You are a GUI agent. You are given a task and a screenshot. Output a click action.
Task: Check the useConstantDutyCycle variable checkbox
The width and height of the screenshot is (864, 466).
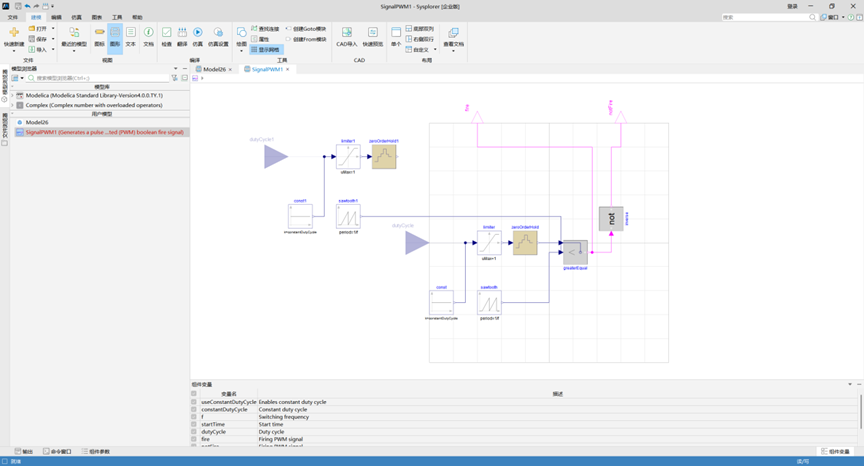coord(194,402)
